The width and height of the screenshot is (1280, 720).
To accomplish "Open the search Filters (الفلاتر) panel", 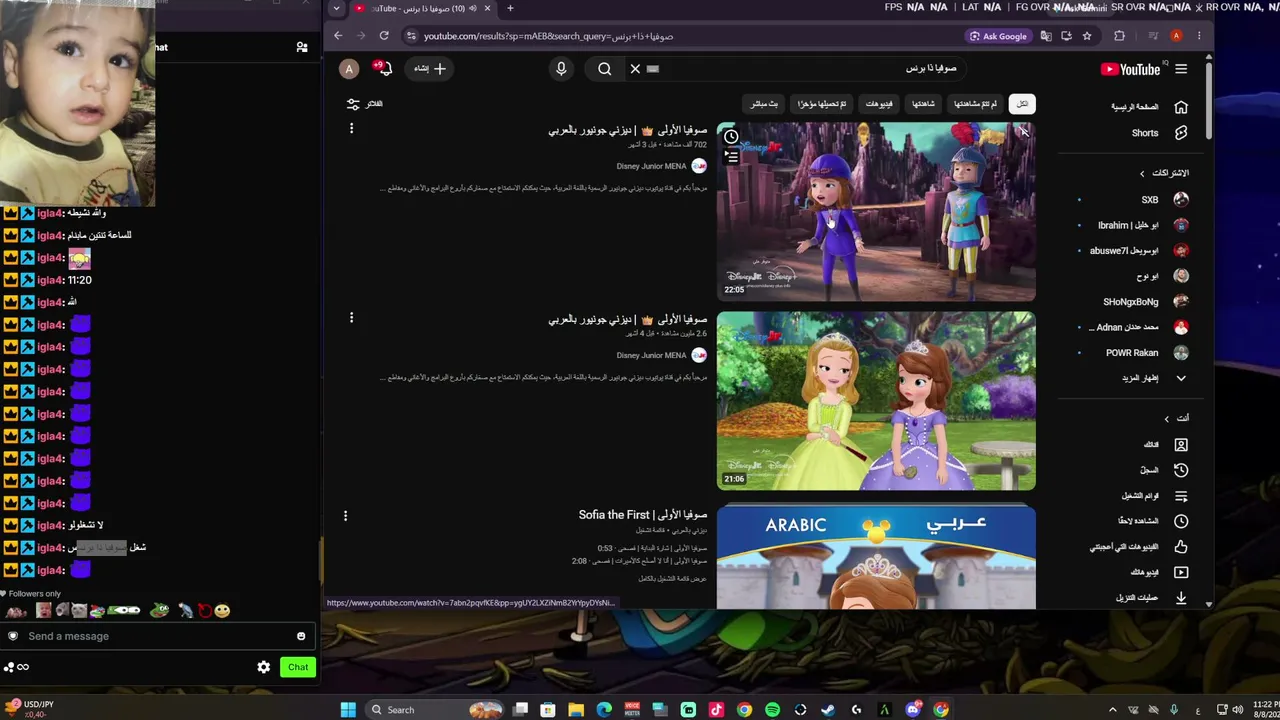I will 365,104.
